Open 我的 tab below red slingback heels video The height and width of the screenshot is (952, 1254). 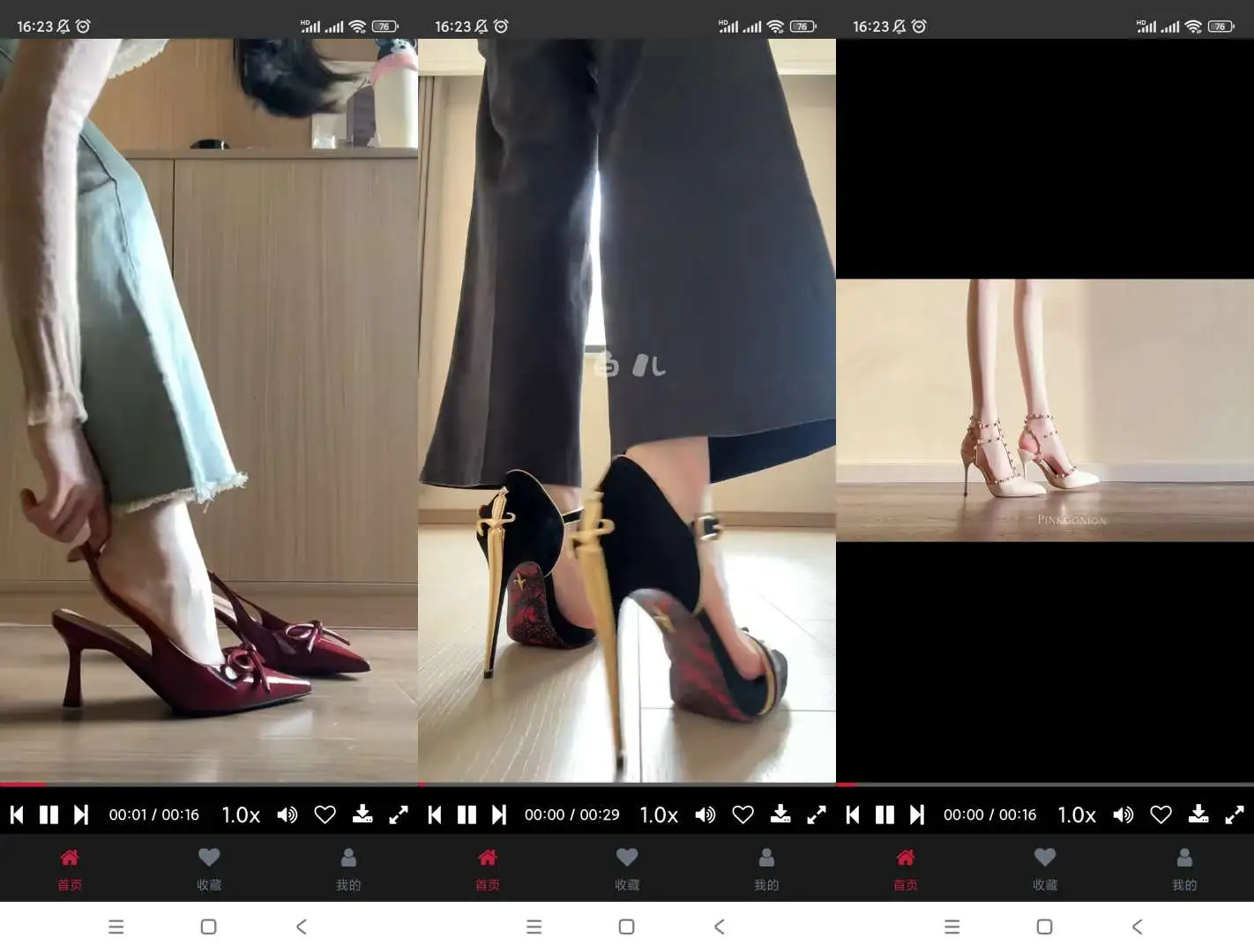(x=348, y=869)
